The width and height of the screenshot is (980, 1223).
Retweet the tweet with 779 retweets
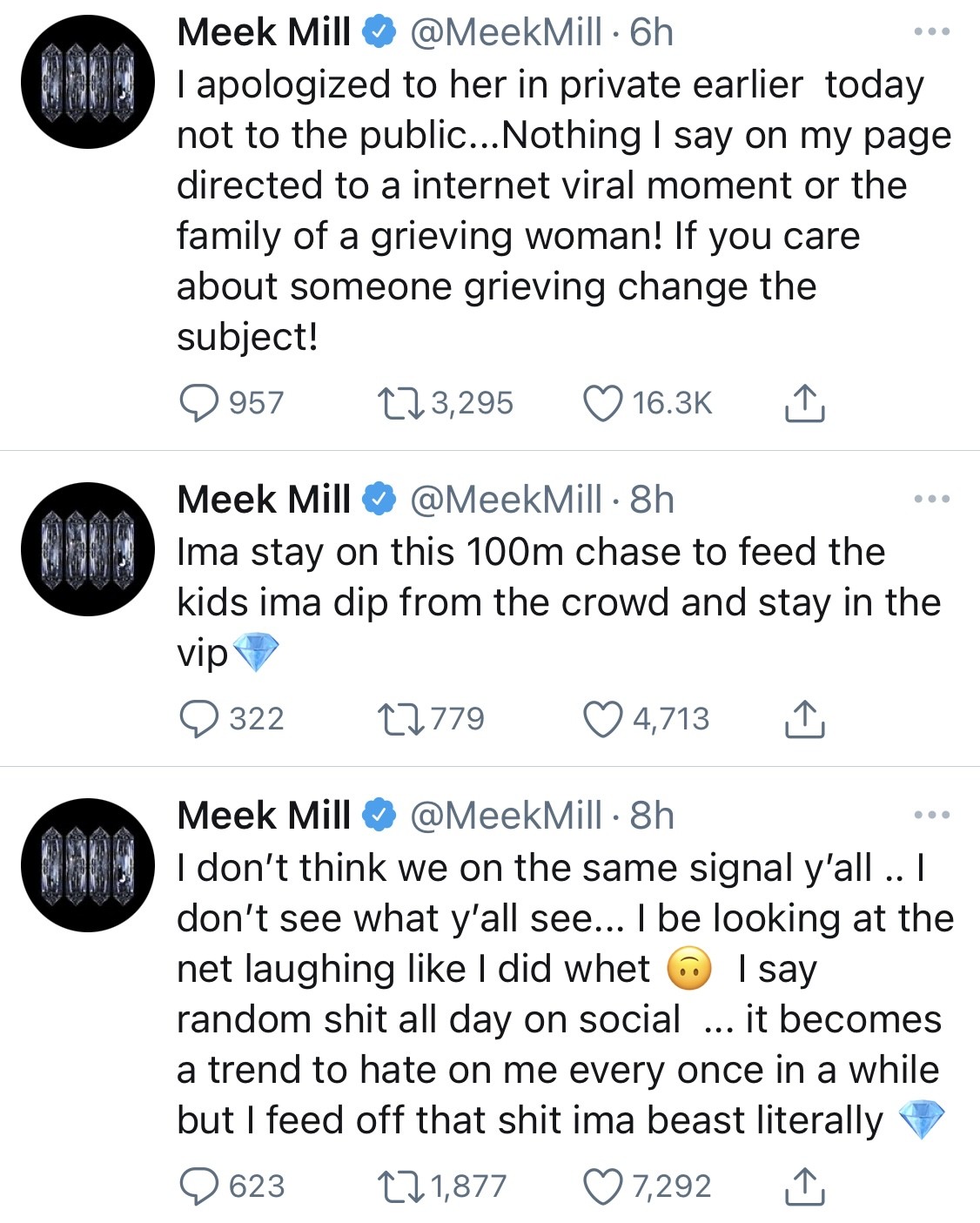pos(400,720)
